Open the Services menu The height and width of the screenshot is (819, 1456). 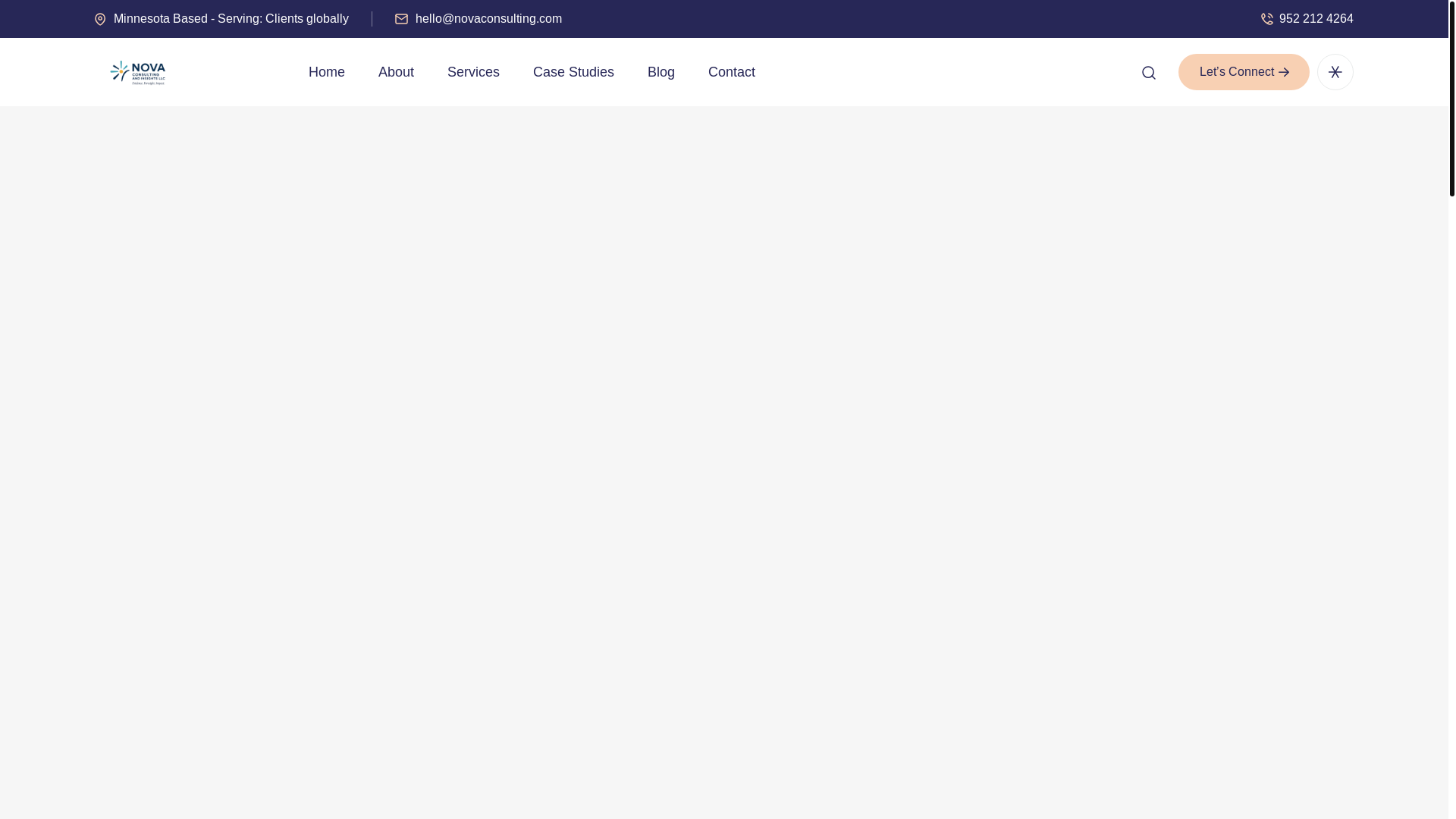(x=473, y=72)
